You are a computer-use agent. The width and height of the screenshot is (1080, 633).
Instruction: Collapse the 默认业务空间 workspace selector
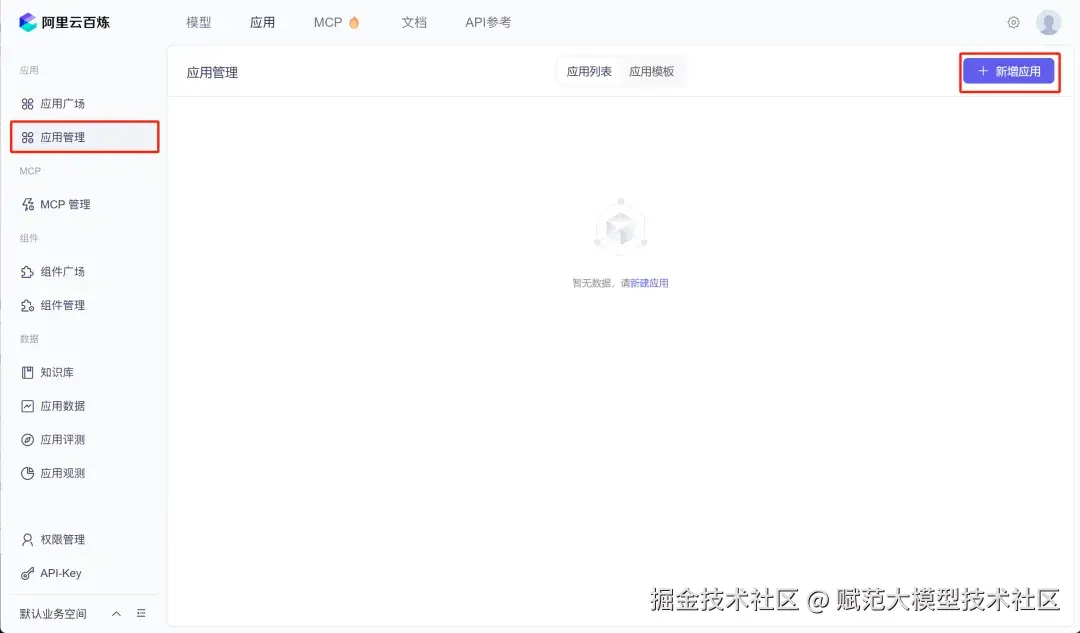116,613
